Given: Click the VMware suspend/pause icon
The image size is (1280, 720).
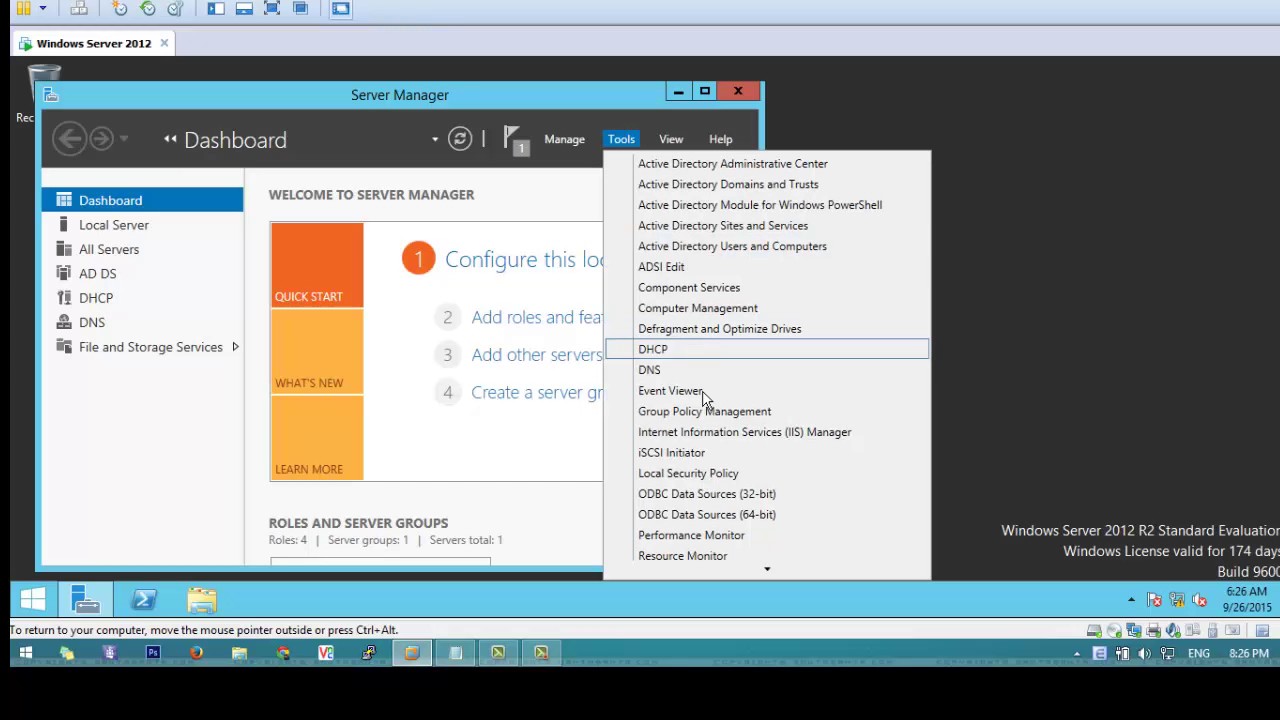Looking at the screenshot, I should [x=23, y=8].
